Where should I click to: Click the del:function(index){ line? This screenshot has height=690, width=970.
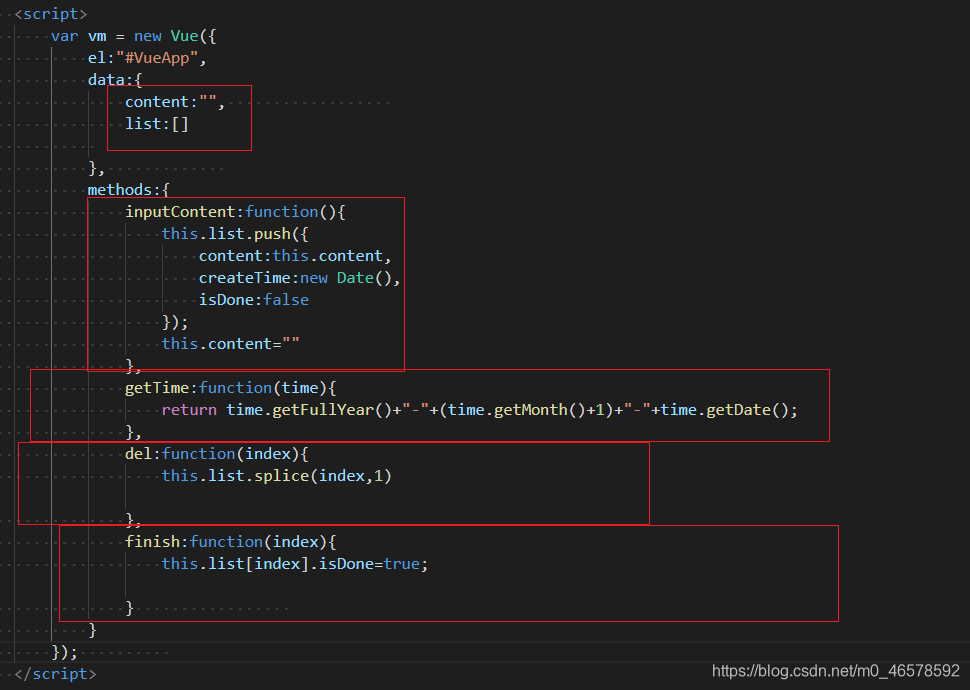(217, 454)
